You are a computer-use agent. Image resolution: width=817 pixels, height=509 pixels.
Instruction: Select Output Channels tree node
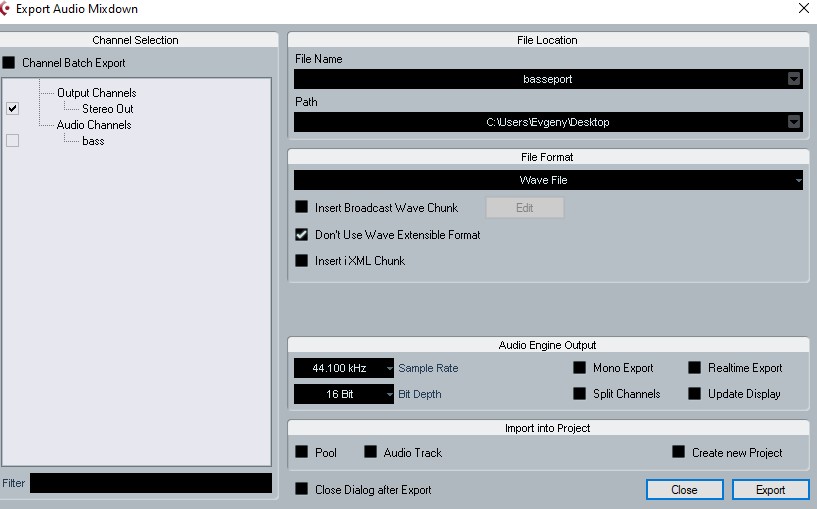click(x=96, y=93)
